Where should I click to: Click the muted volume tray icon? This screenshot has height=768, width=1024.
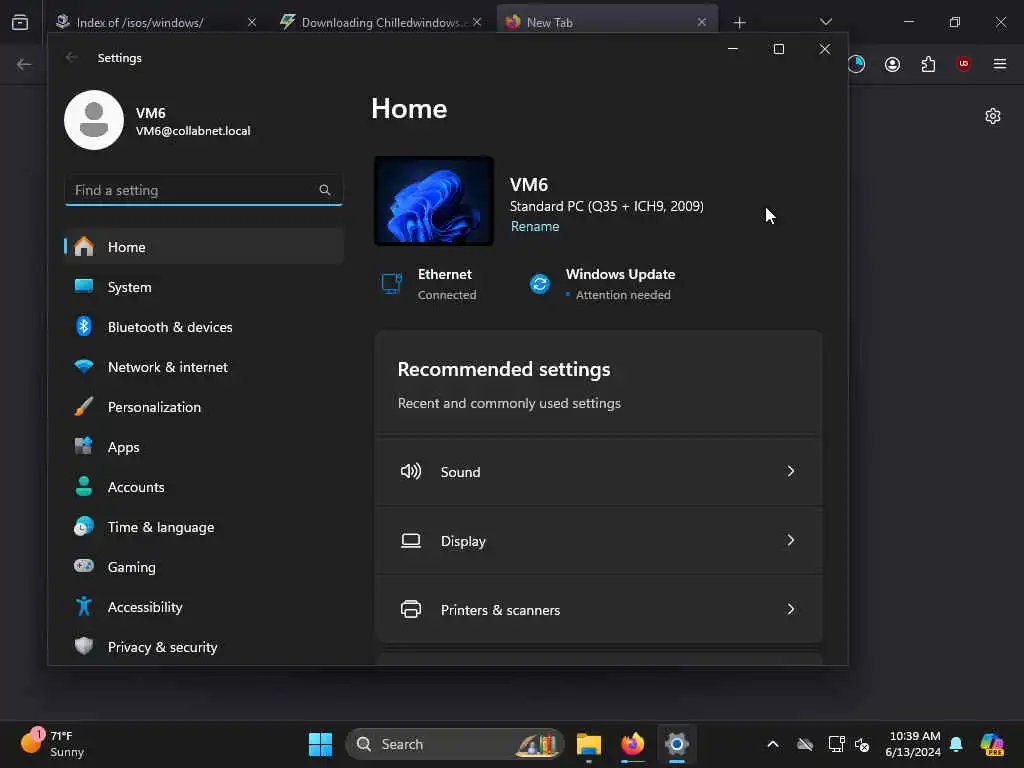[x=862, y=744]
